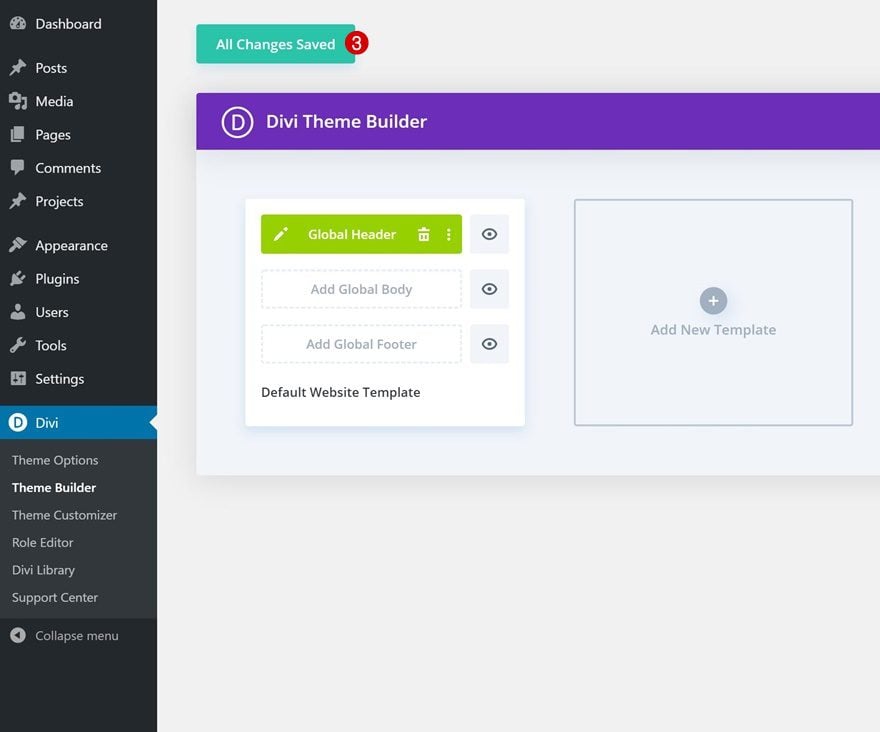Click the Settings sliders icon in sidebar
Viewport: 880px width, 732px height.
[x=18, y=378]
